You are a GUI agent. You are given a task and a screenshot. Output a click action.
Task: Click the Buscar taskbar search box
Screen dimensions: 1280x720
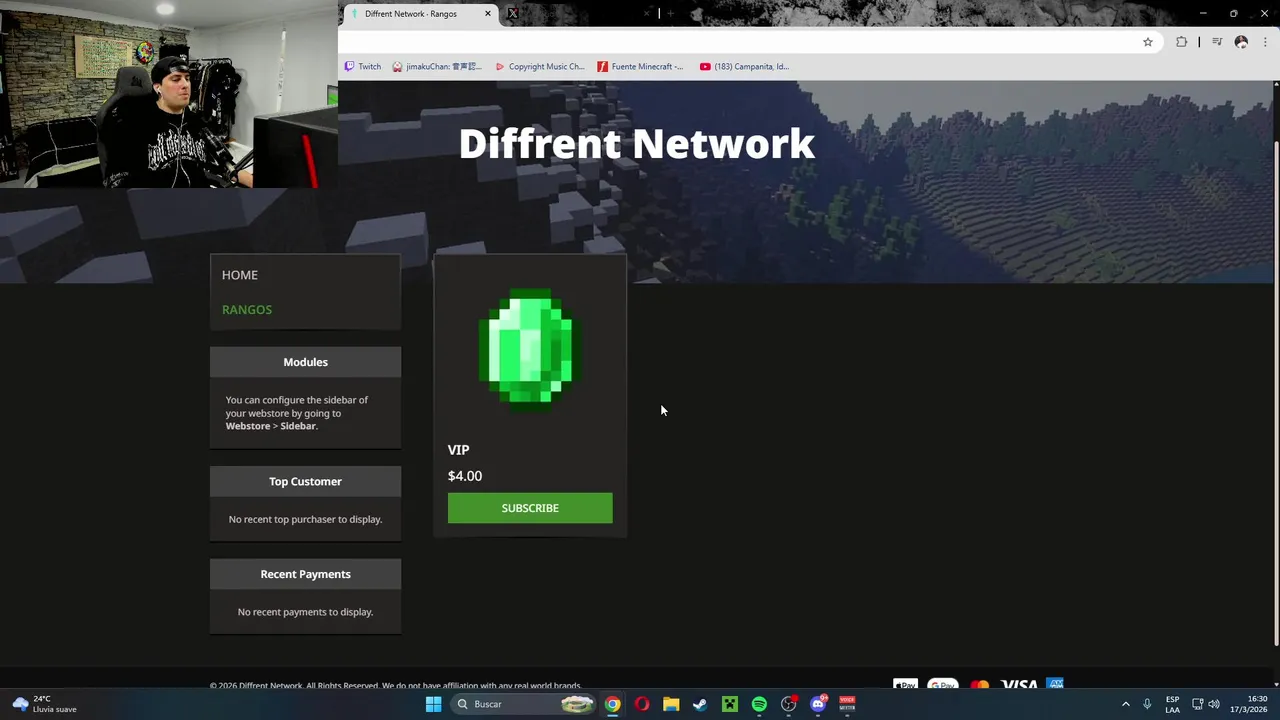point(524,704)
